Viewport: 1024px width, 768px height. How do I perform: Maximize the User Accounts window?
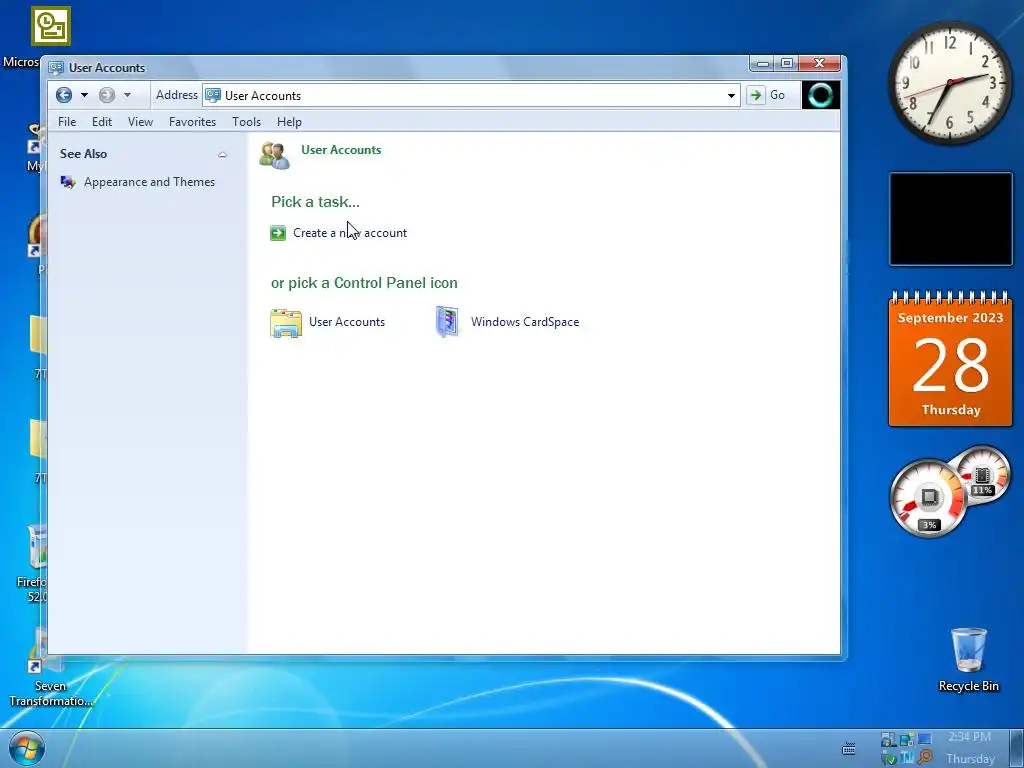tap(787, 63)
